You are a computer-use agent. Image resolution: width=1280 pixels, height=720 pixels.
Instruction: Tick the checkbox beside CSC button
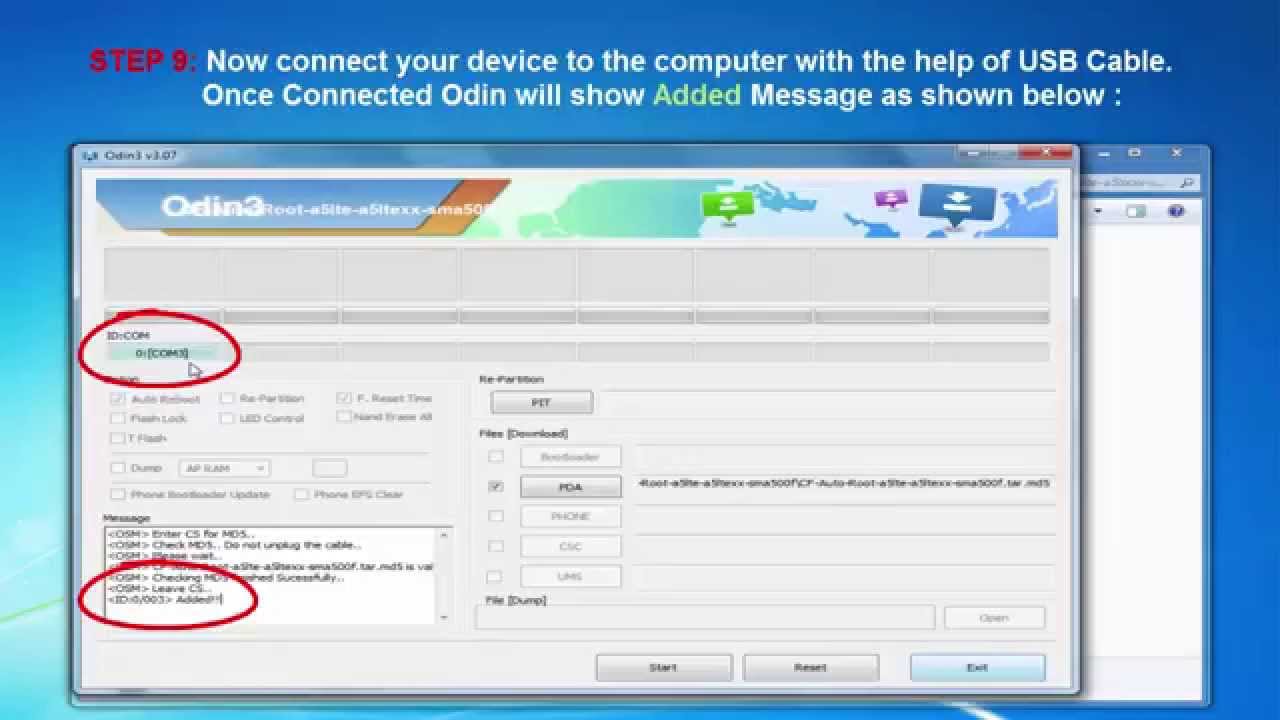496,546
